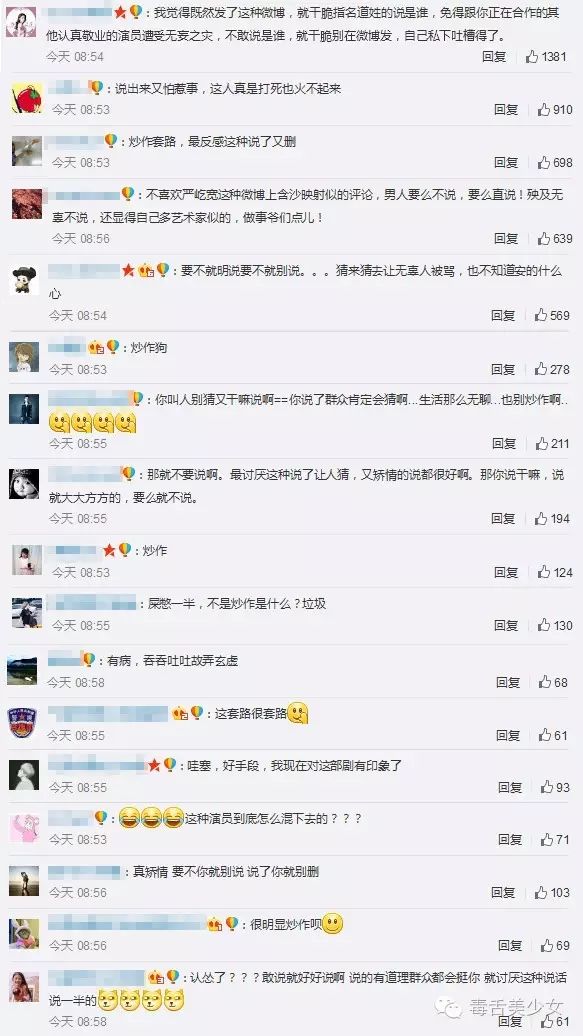This screenshot has height=1036, width=583.
Task: Reply to the top comment with 1381 likes
Action: point(494,57)
